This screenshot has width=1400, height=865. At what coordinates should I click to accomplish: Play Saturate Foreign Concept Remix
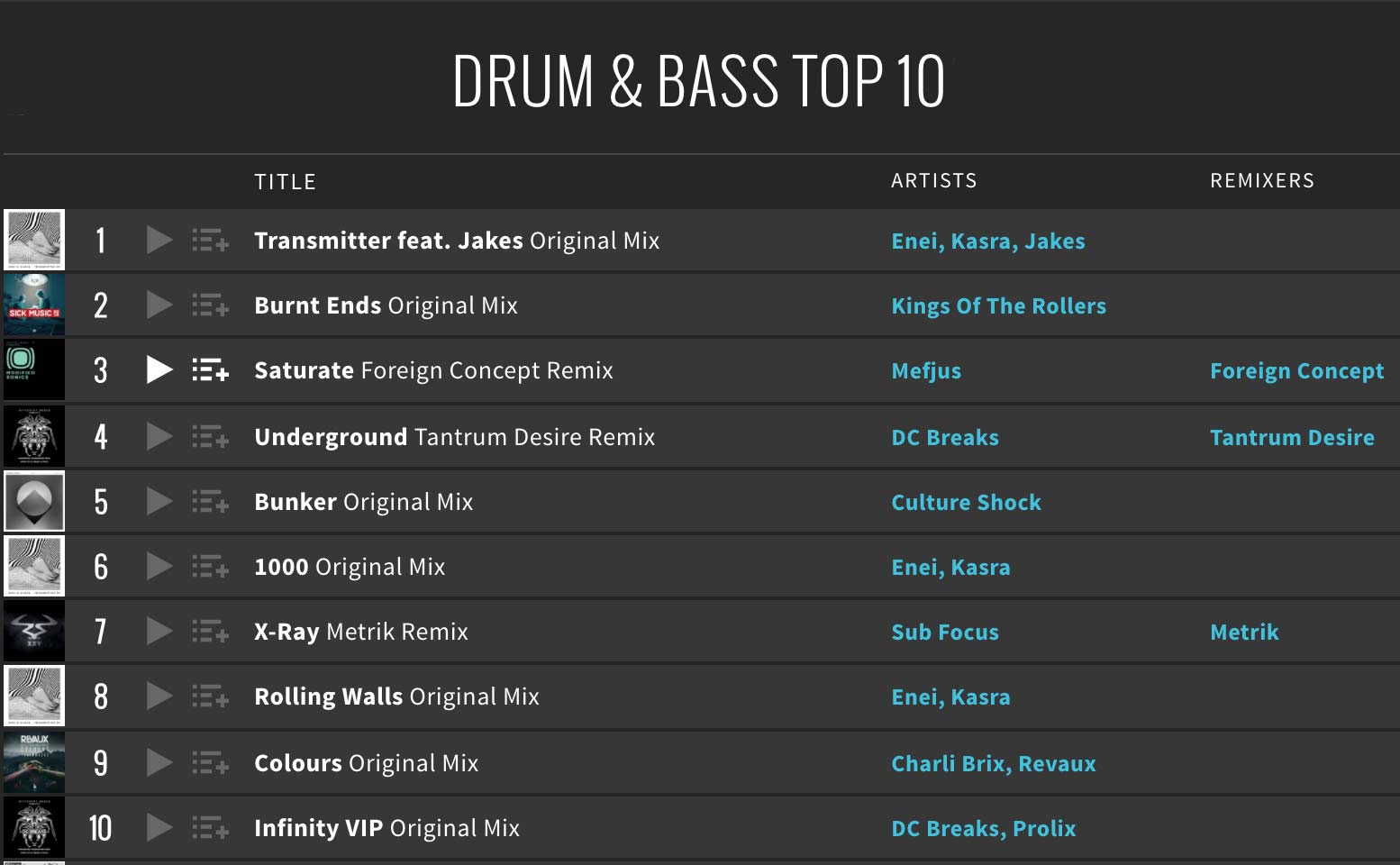click(x=159, y=370)
